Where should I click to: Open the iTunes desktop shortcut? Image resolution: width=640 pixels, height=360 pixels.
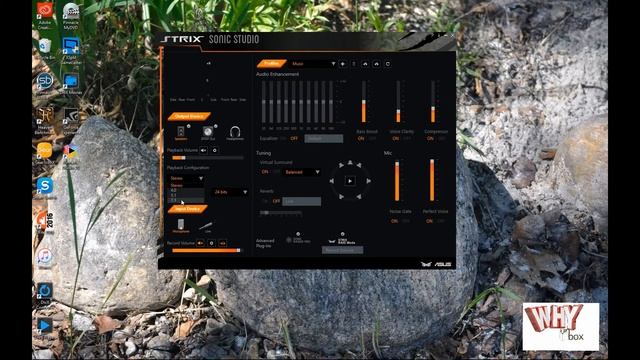pos(44,258)
